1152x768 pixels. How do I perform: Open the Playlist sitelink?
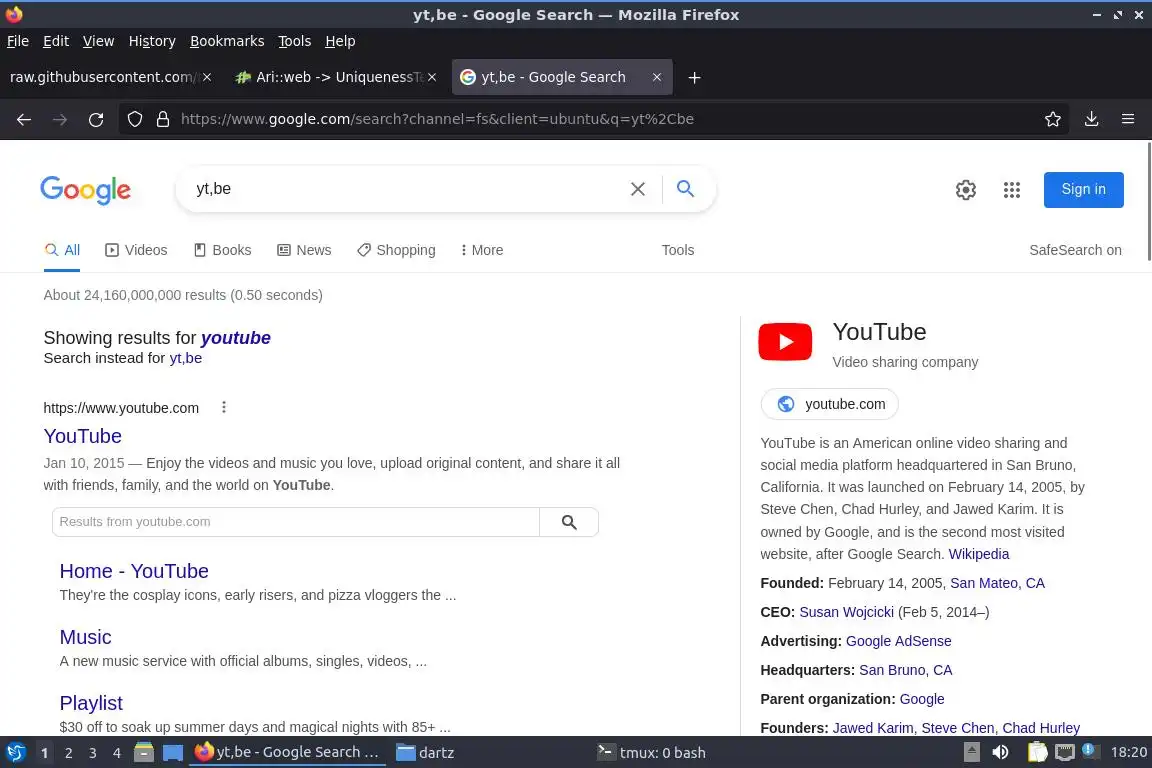coord(91,703)
